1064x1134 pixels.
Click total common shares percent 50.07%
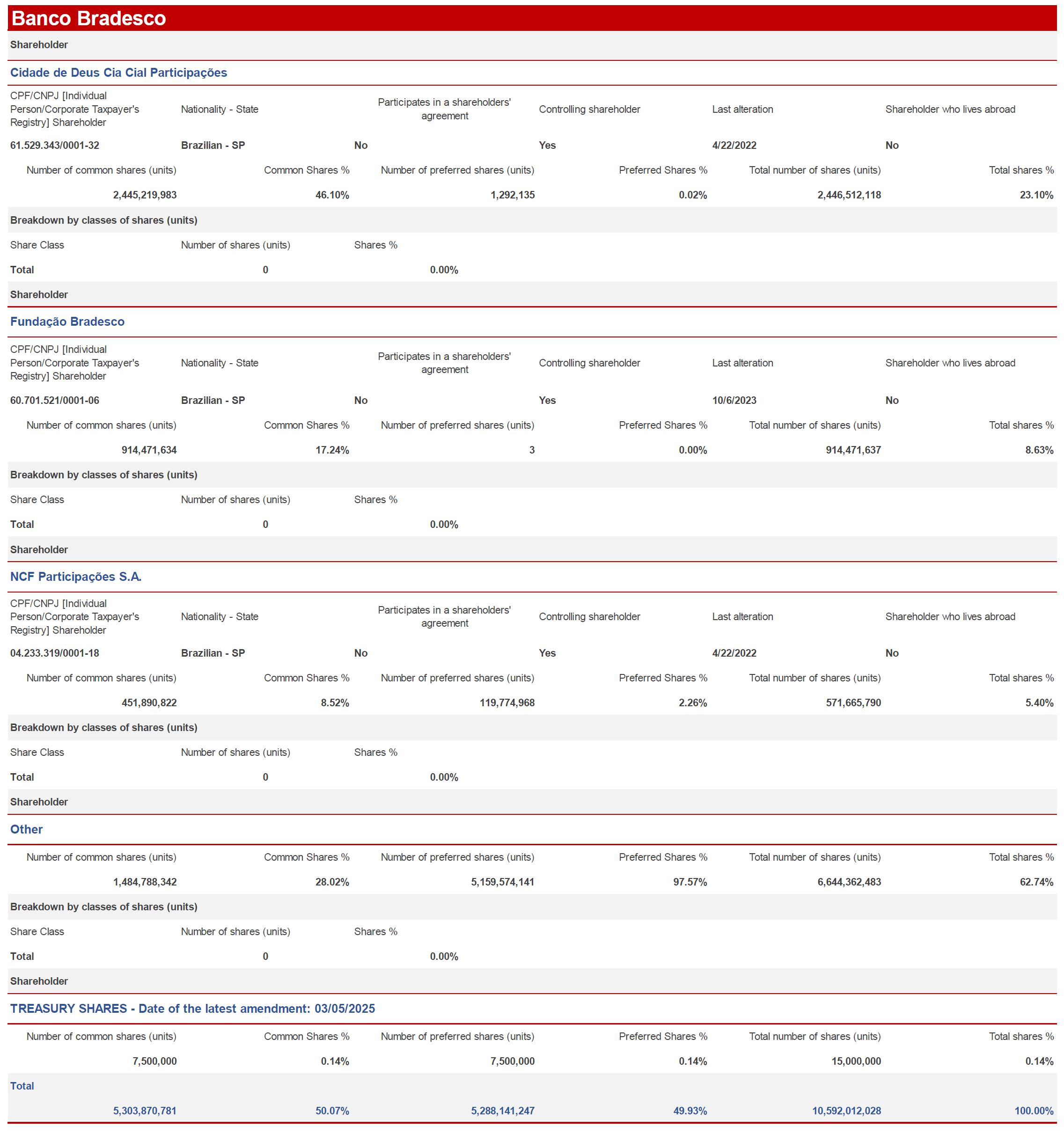tap(332, 1111)
